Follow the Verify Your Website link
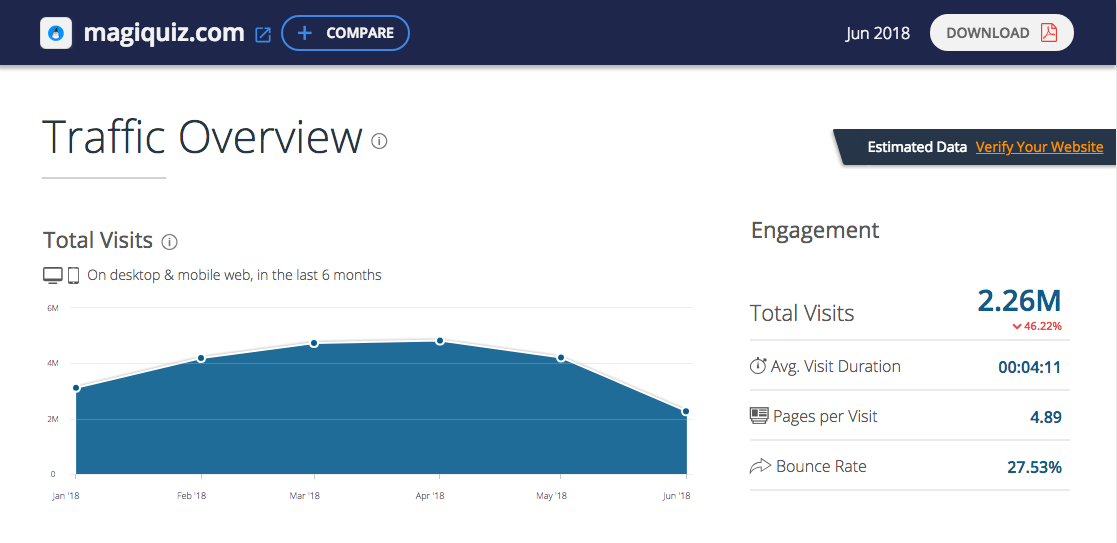Image resolution: width=1117 pixels, height=543 pixels. click(x=1039, y=147)
